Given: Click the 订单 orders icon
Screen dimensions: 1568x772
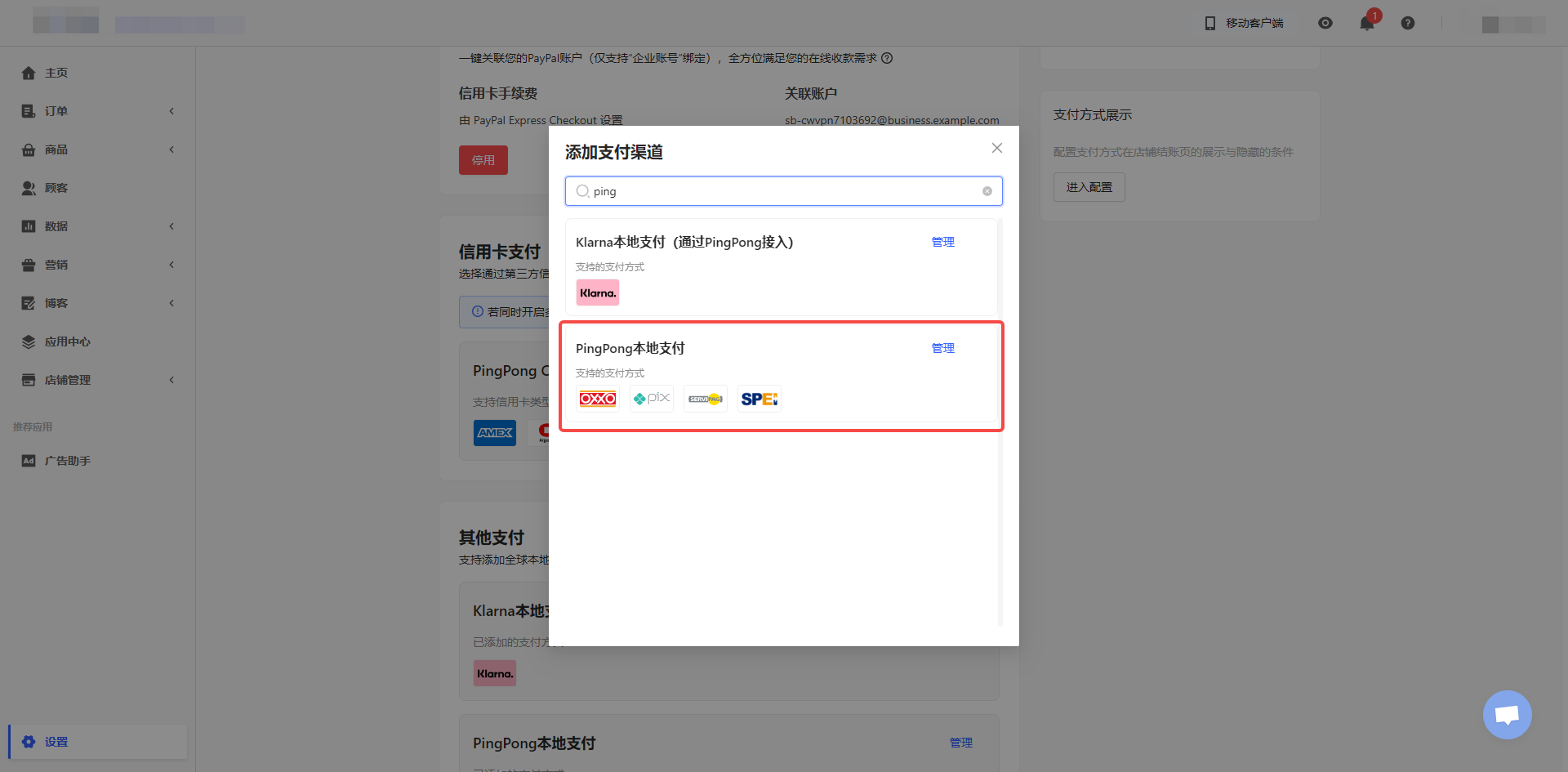Looking at the screenshot, I should point(29,111).
